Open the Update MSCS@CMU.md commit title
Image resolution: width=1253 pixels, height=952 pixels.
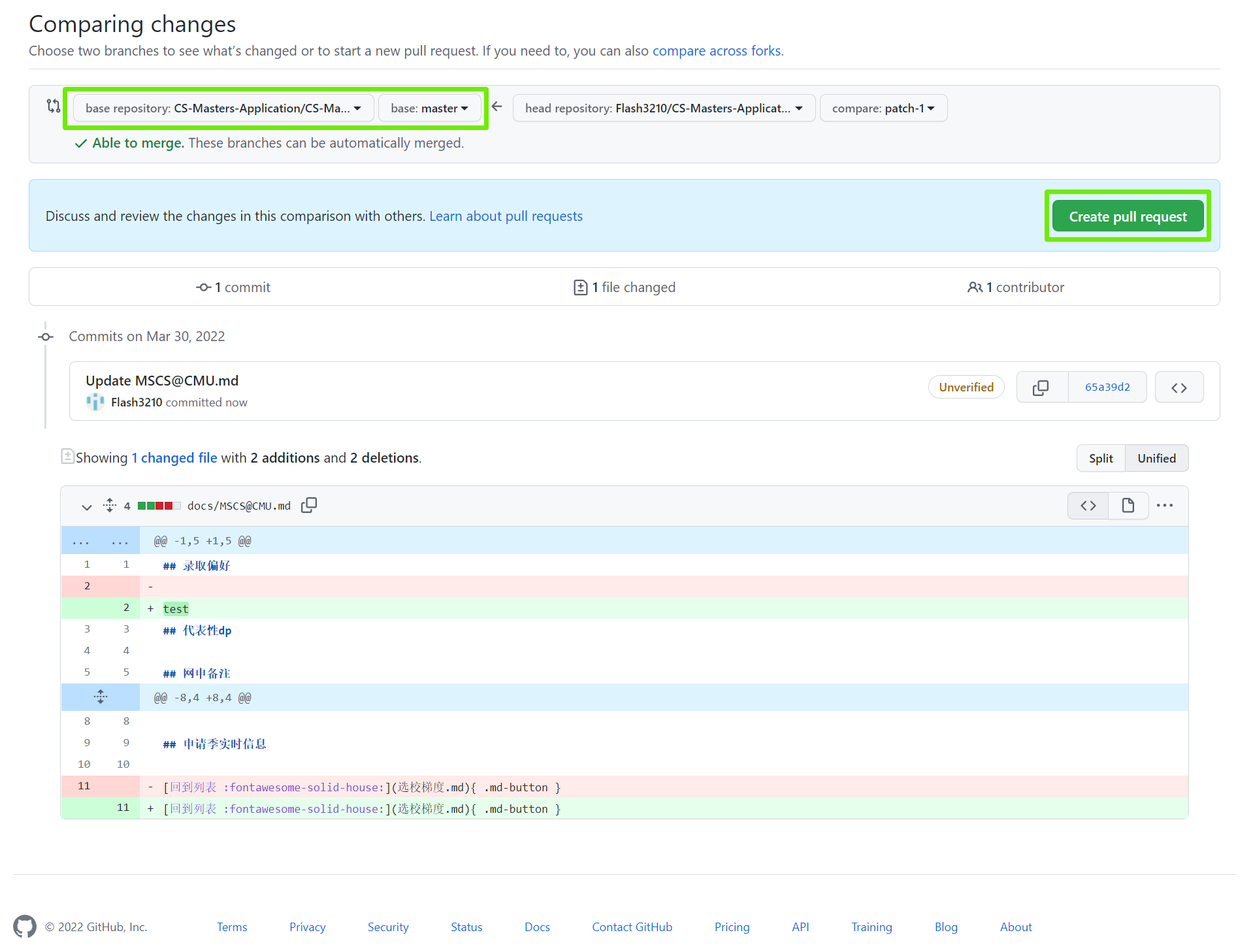[x=162, y=381]
